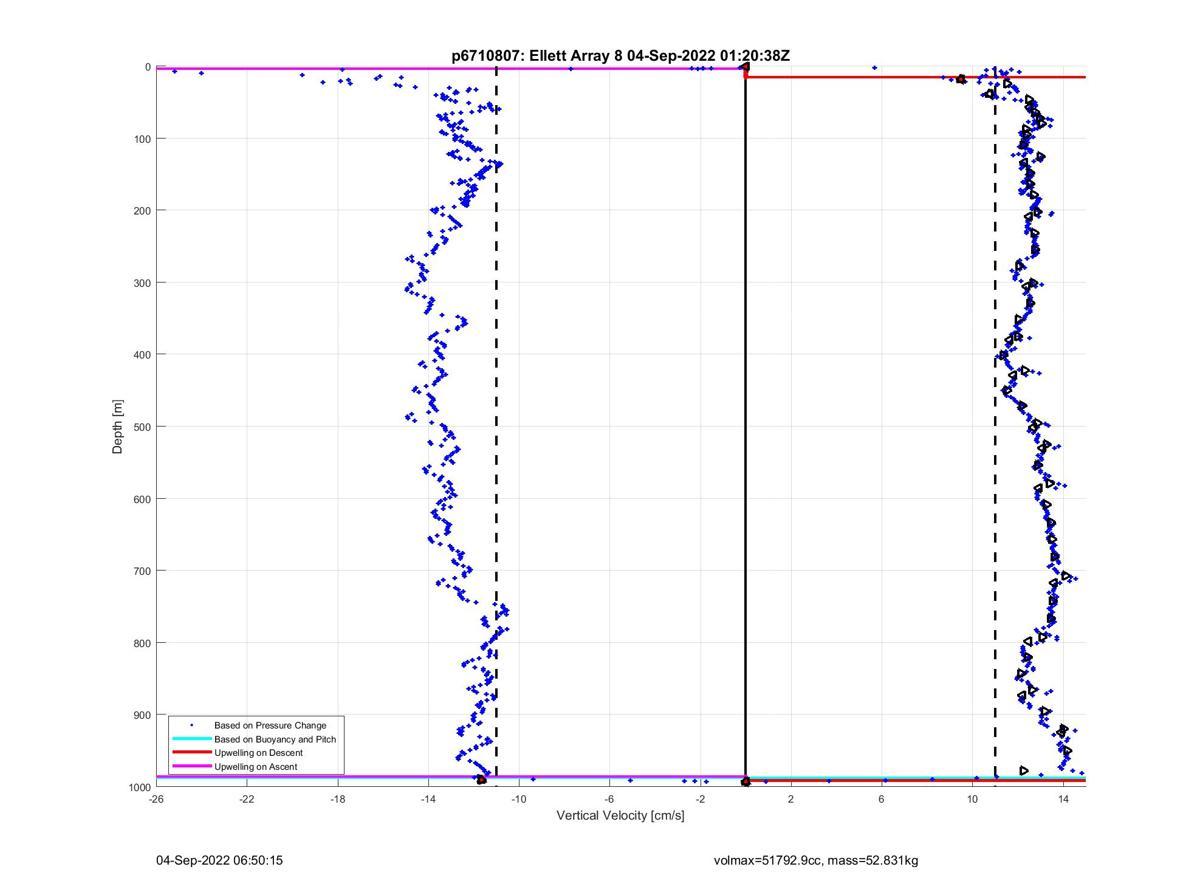Click the x-axis tick label 10

[973, 799]
